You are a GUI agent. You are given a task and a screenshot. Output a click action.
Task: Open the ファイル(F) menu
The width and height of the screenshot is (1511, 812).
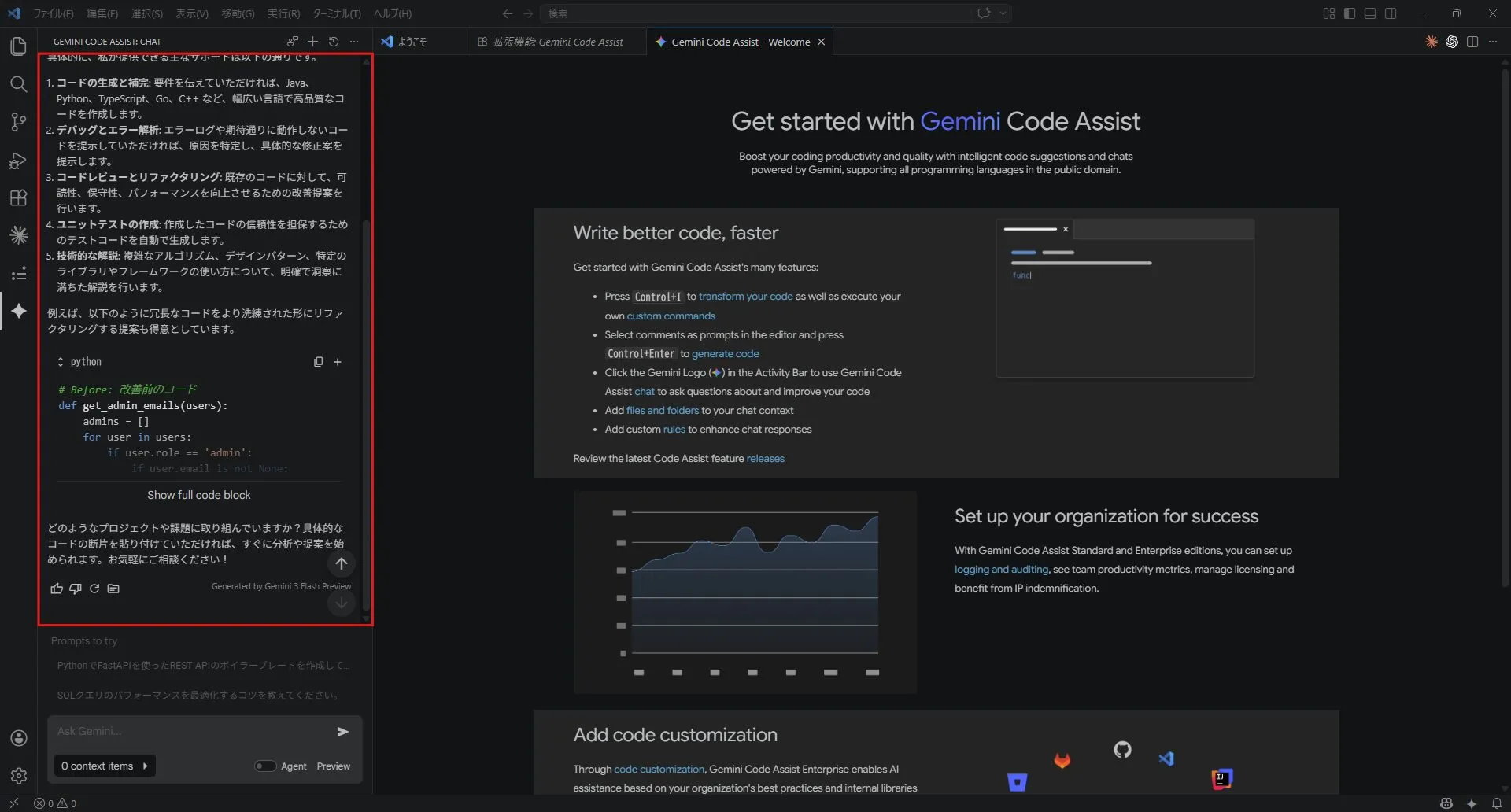pyautogui.click(x=54, y=13)
